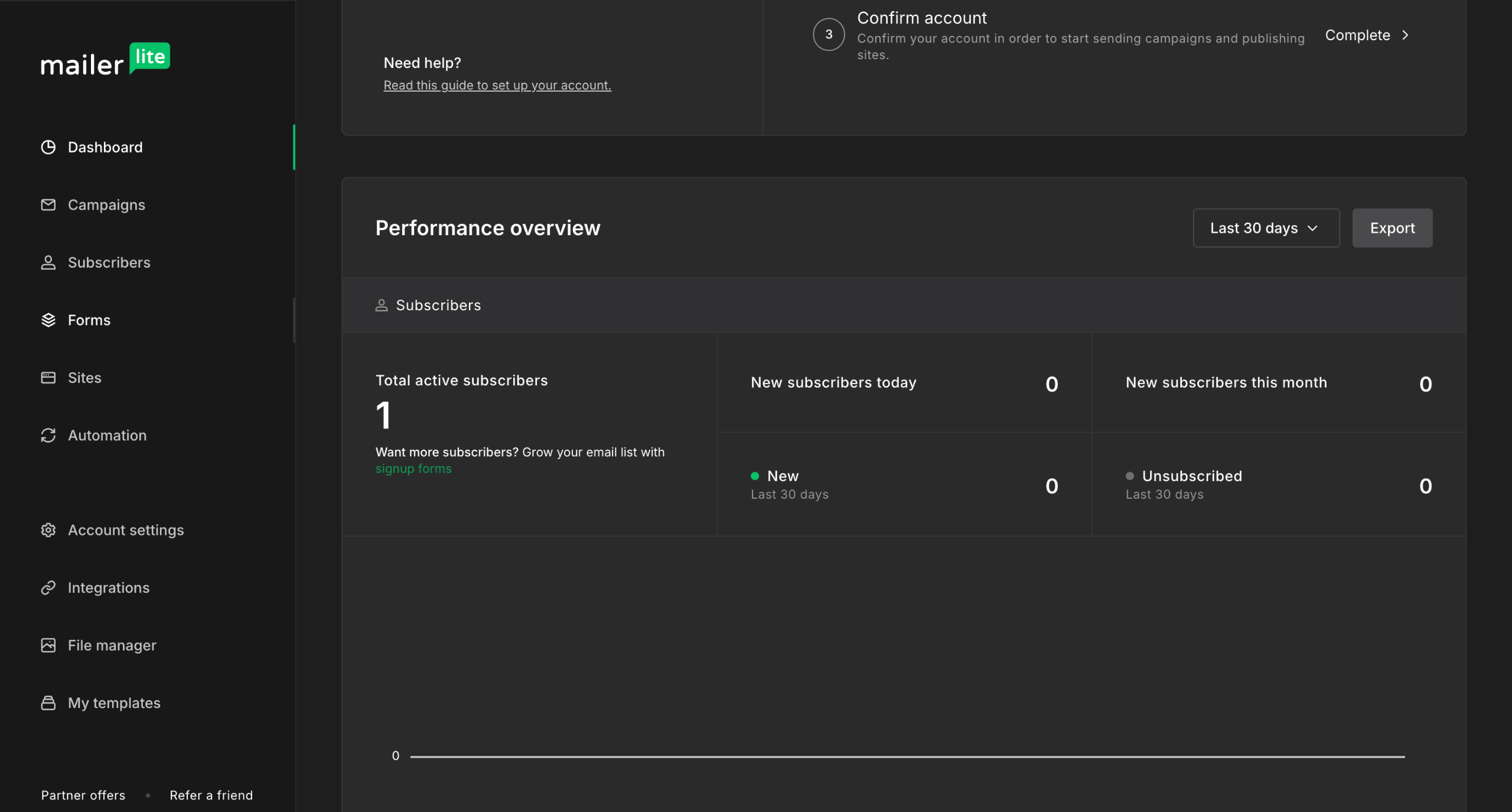Click the Performance overview heading

[x=488, y=228]
